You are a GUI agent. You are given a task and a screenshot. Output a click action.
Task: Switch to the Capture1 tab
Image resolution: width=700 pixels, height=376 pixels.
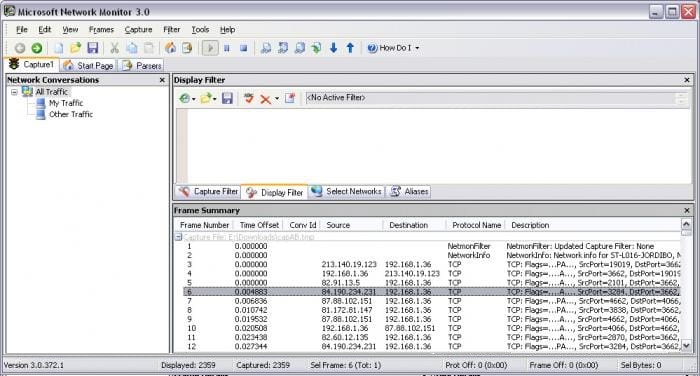pyautogui.click(x=31, y=65)
